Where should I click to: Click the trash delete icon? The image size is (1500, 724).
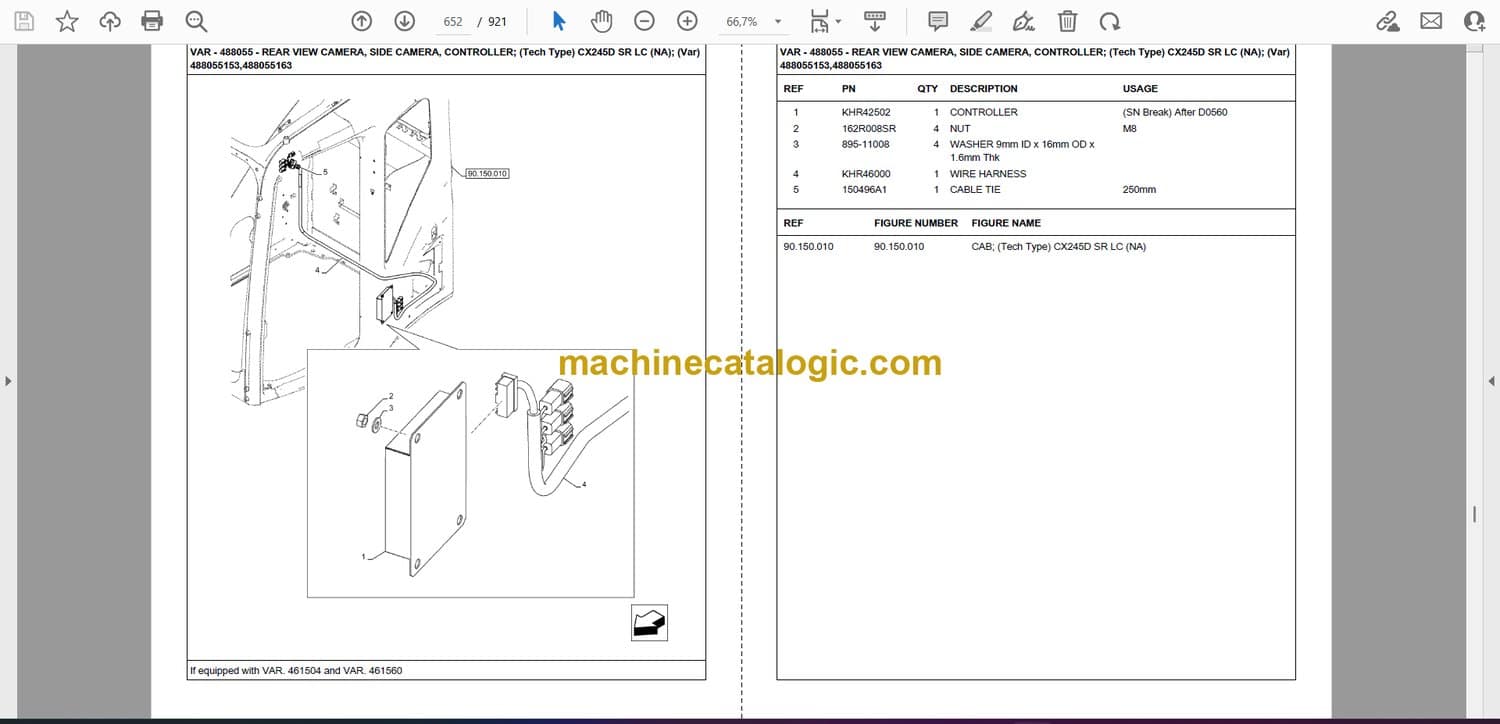tap(1067, 21)
